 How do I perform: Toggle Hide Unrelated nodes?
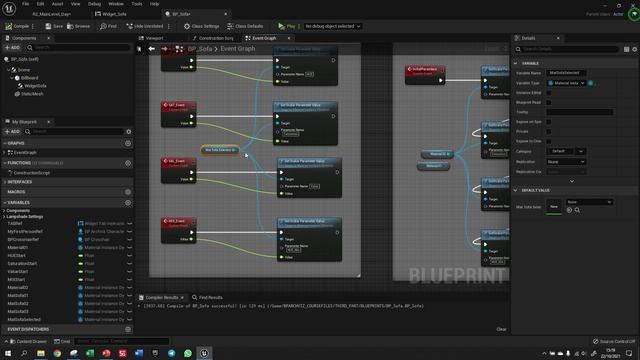pos(144,26)
